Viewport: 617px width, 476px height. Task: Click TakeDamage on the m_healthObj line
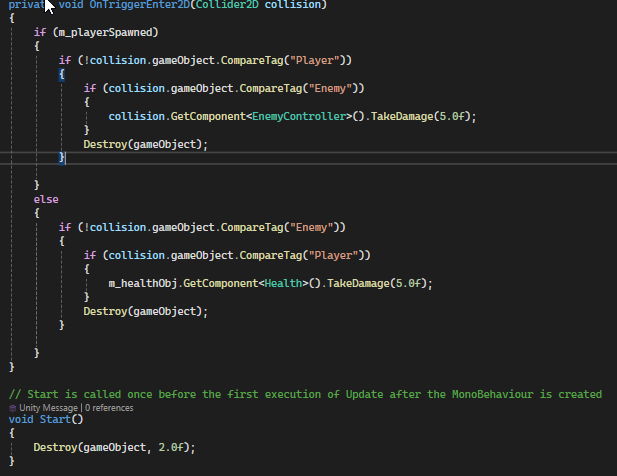pyautogui.click(x=358, y=283)
